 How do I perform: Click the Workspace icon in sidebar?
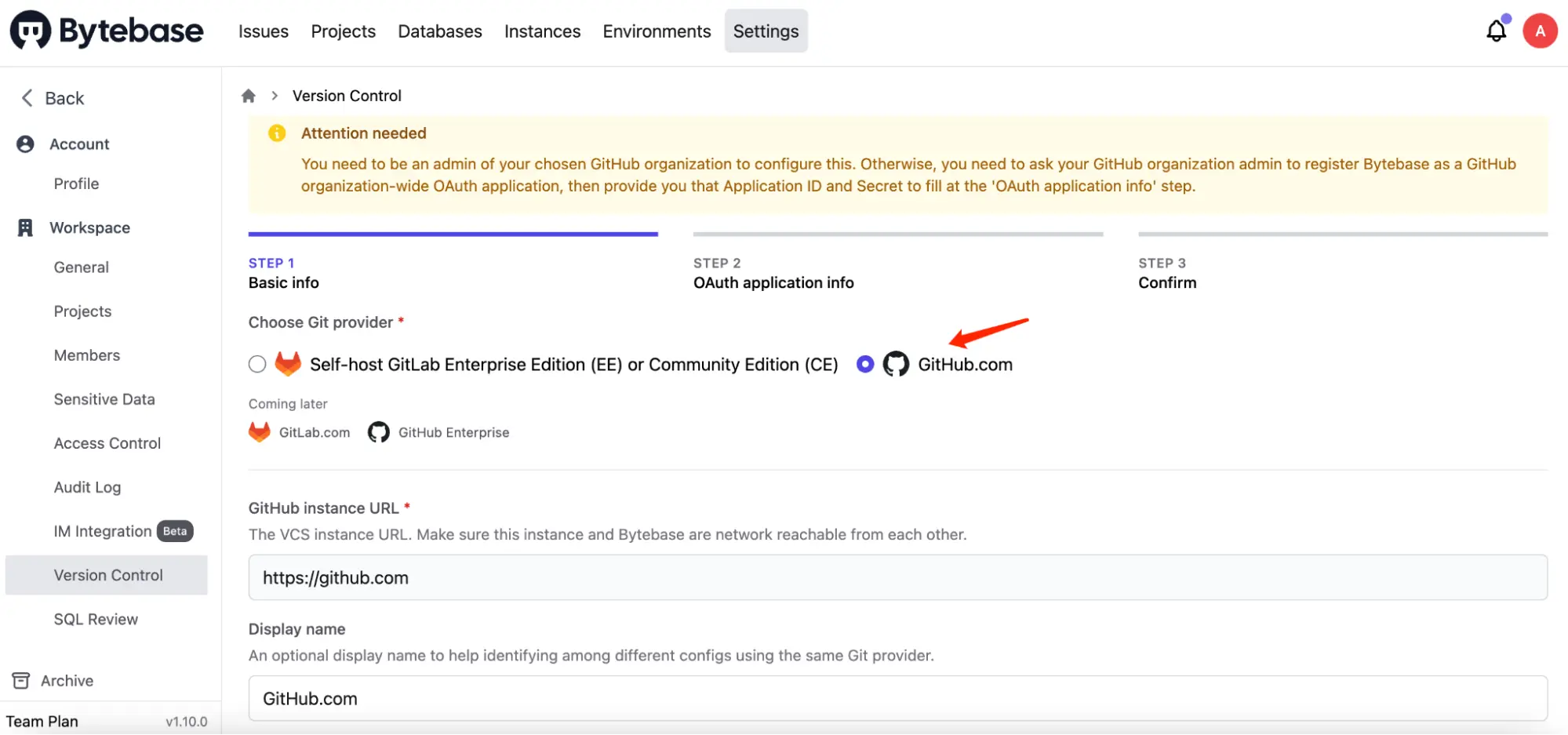coord(25,227)
